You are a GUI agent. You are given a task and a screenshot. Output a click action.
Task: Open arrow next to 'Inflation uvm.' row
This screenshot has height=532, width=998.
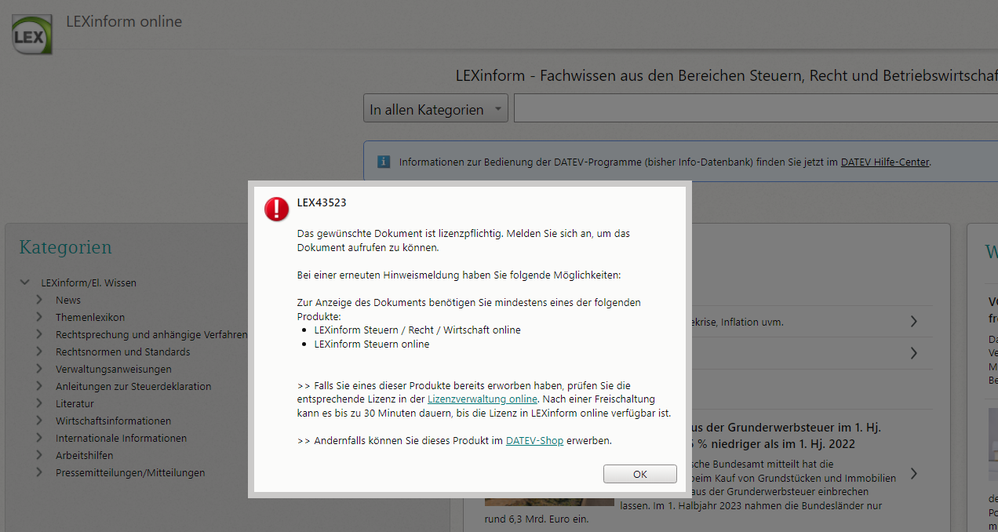click(913, 321)
